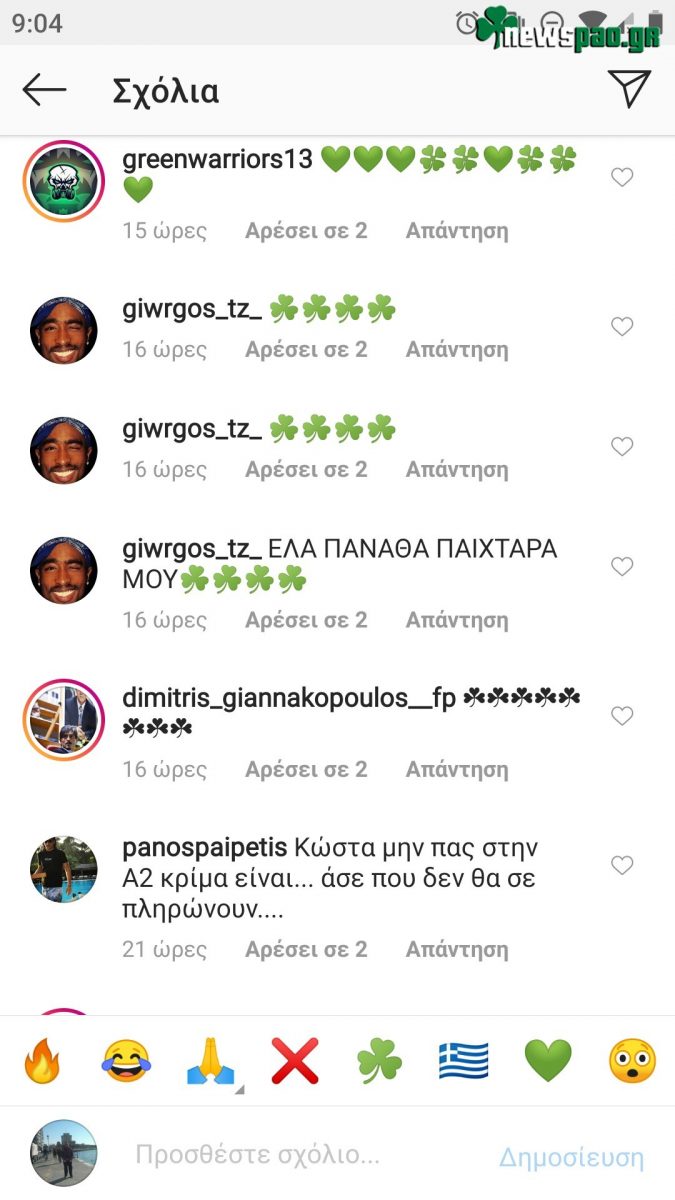The image size is (675, 1200).
Task: Reply to panospaipetis via Απάντηση
Action: tap(457, 949)
